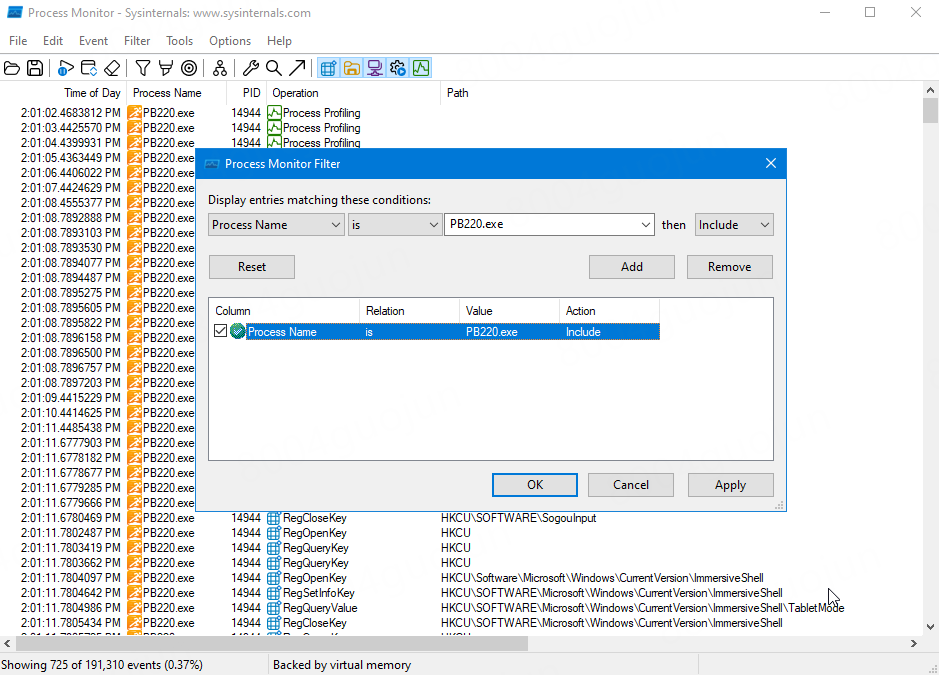The image size is (939, 675).
Task: Open the Filter menu
Action: 137,41
